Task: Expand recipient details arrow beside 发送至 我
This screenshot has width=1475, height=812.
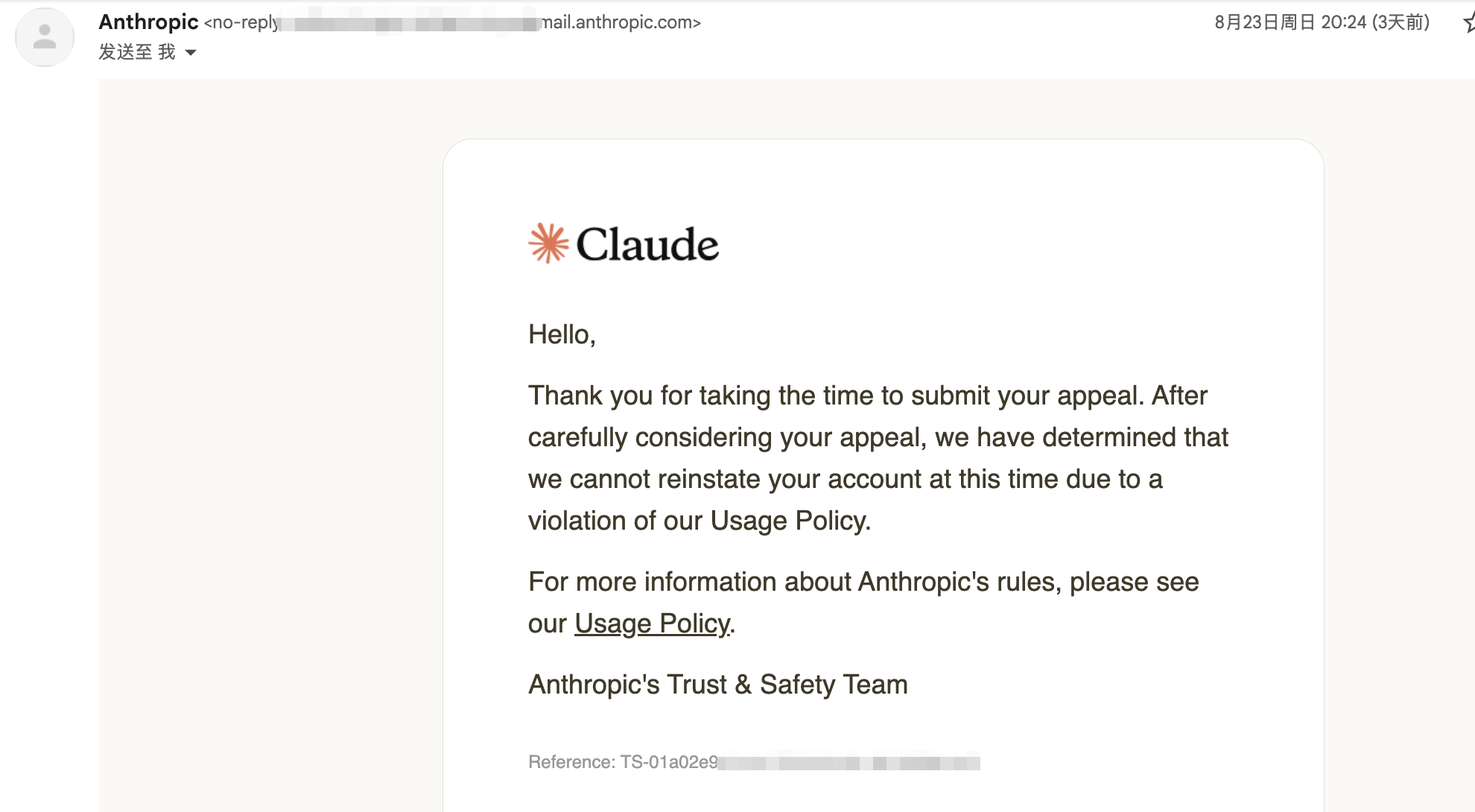Action: tap(191, 52)
